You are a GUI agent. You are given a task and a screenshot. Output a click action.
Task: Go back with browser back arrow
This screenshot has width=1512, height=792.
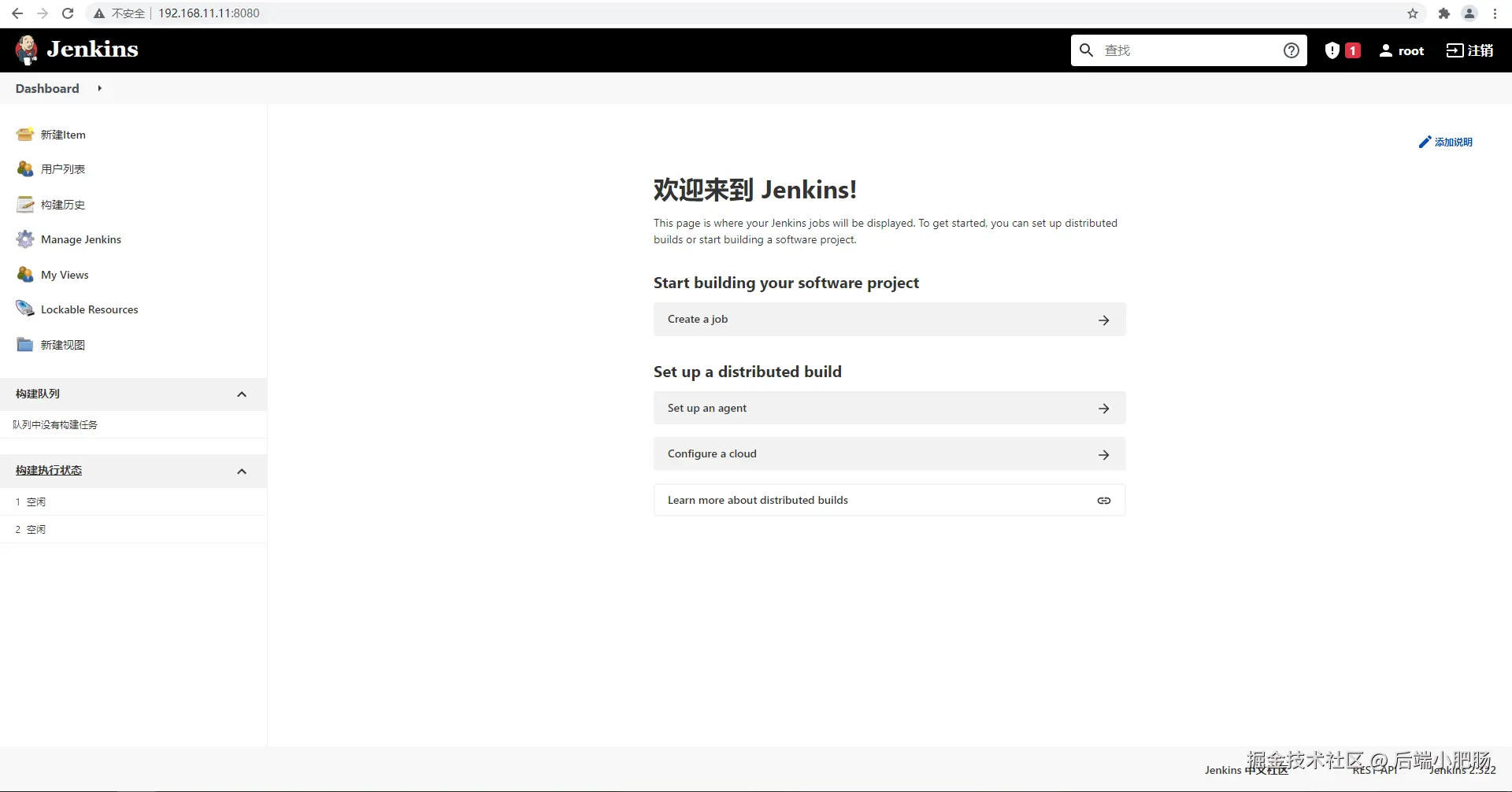click(17, 13)
